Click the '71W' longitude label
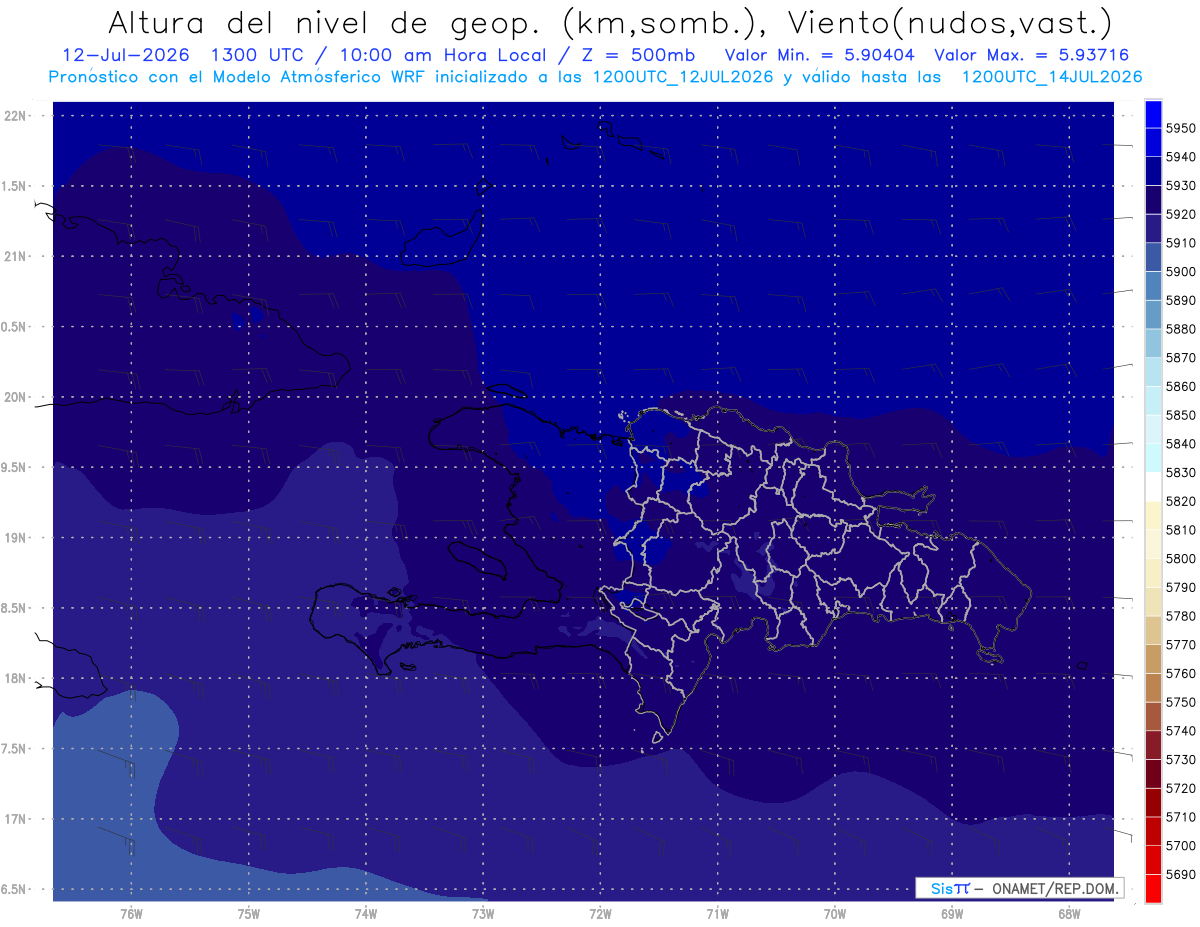Viewport: 1200px width, 927px height. pyautogui.click(x=717, y=915)
